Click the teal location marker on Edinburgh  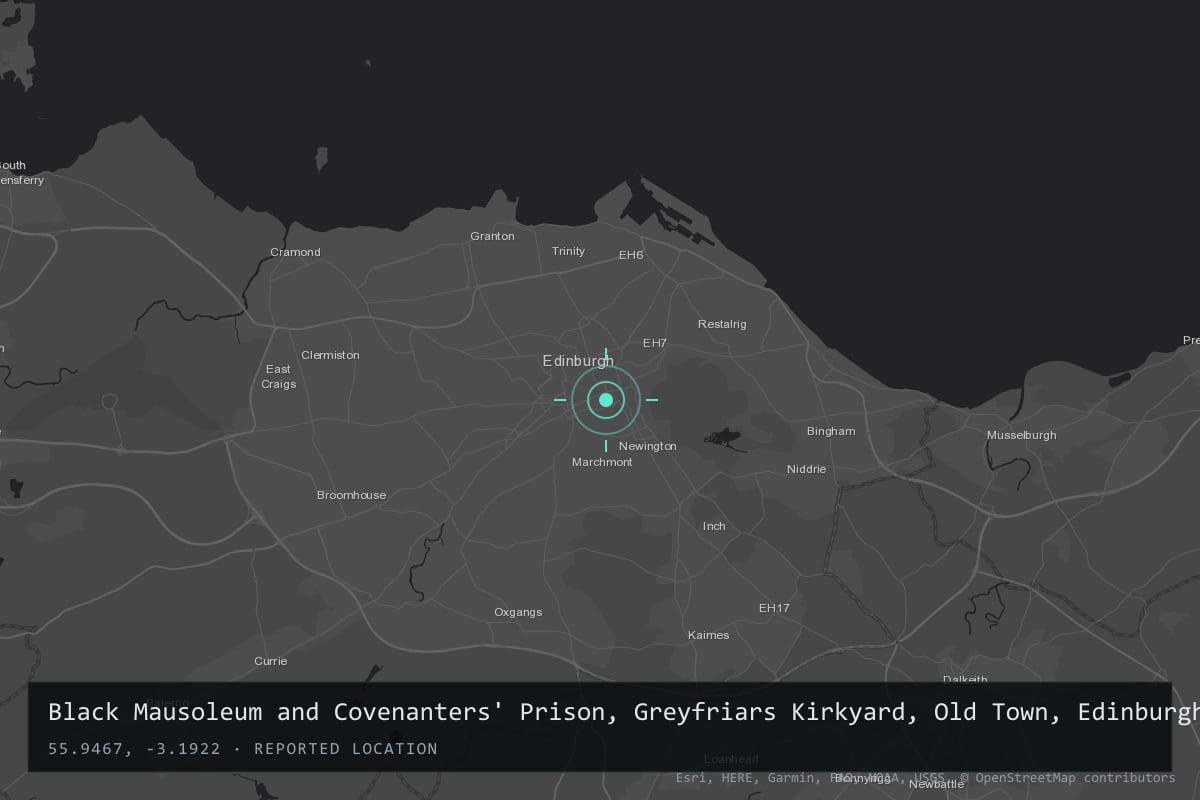tap(606, 400)
